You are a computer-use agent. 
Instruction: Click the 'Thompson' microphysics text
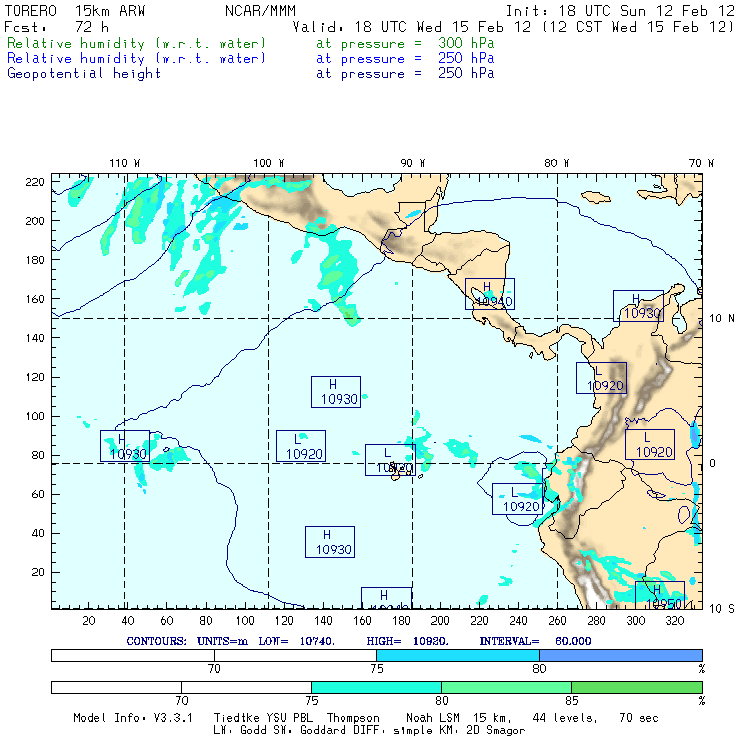[x=353, y=718]
